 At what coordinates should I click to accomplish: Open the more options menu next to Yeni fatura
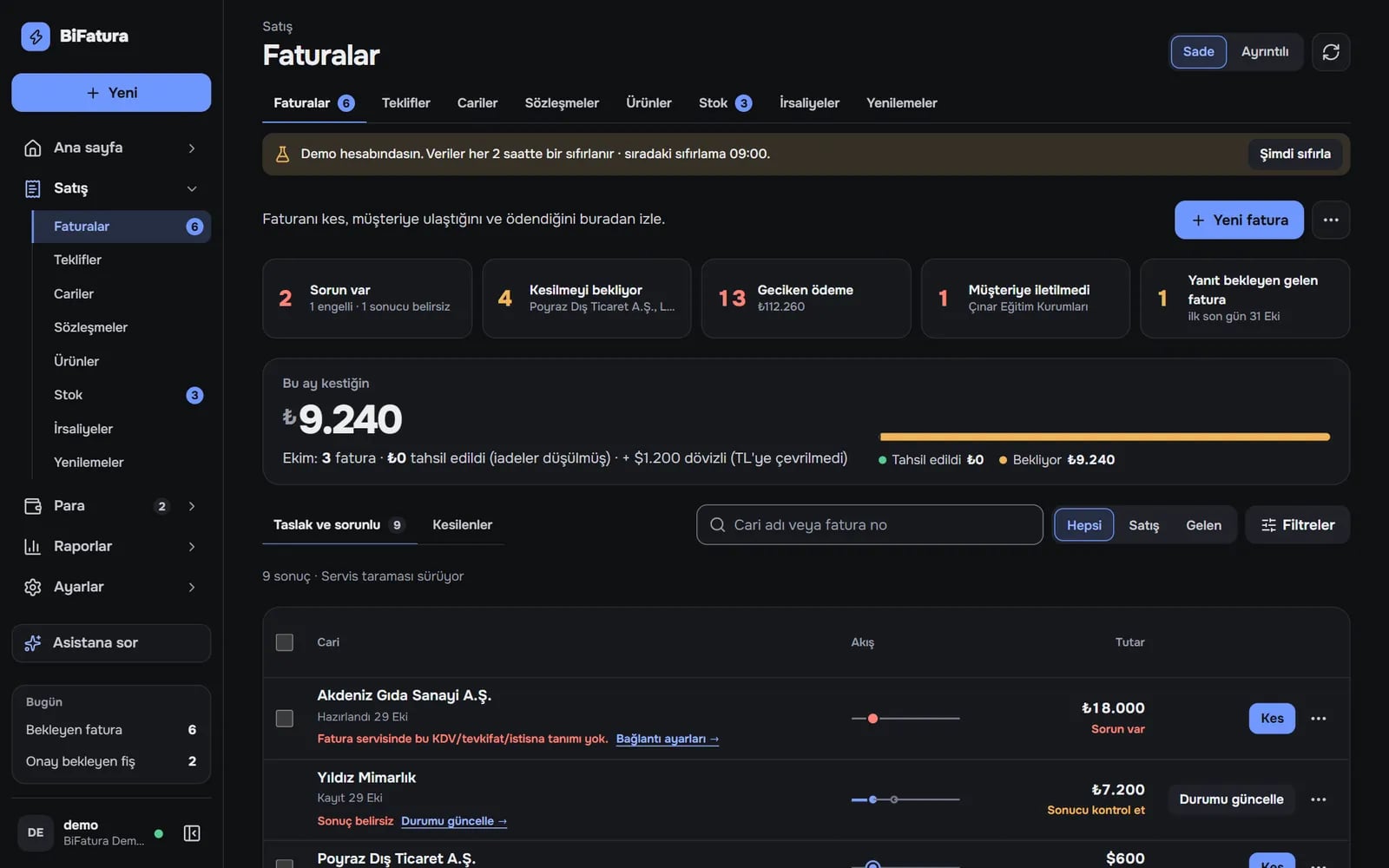[1331, 220]
